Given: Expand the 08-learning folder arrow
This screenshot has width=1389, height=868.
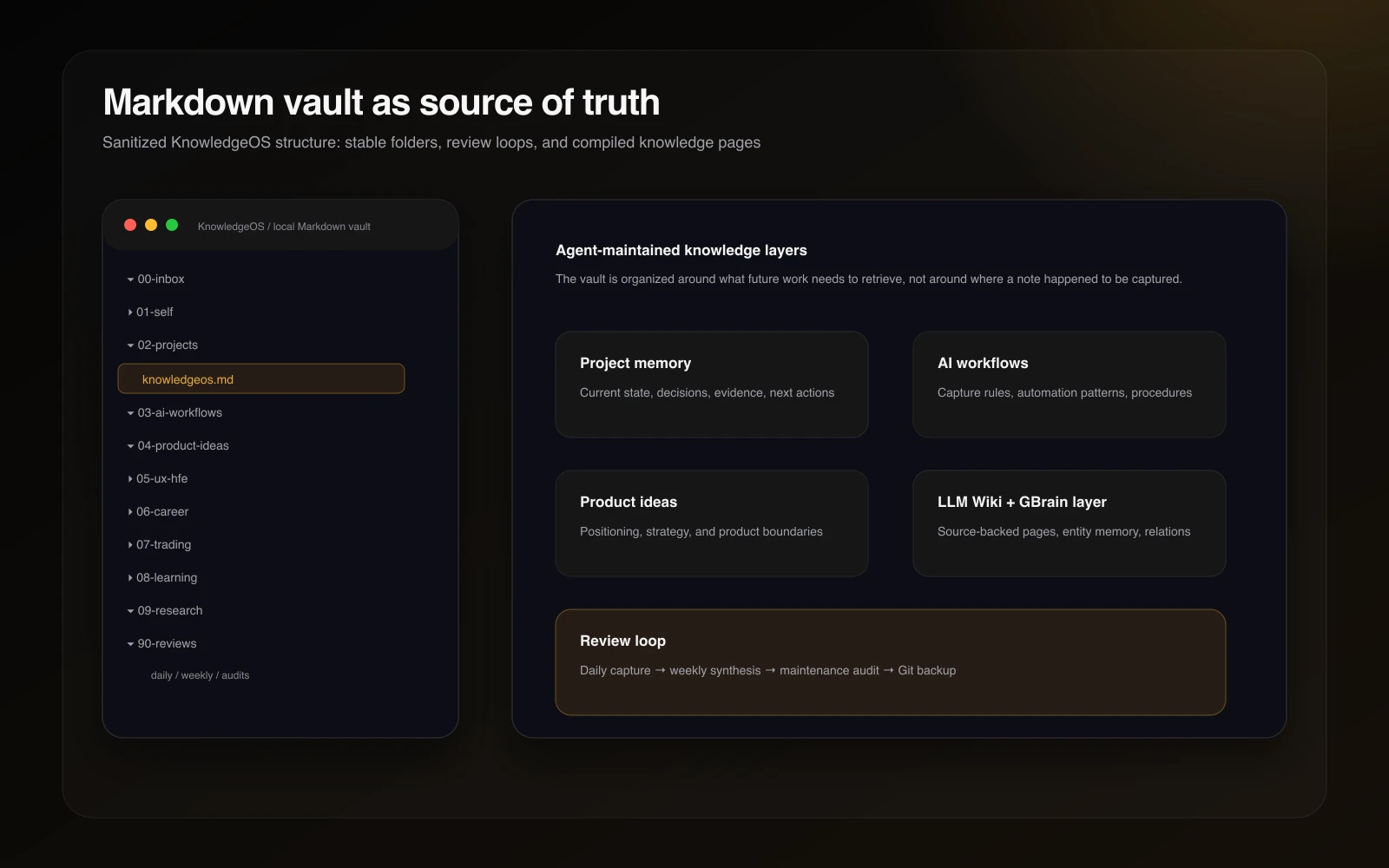Looking at the screenshot, I should [x=130, y=578].
